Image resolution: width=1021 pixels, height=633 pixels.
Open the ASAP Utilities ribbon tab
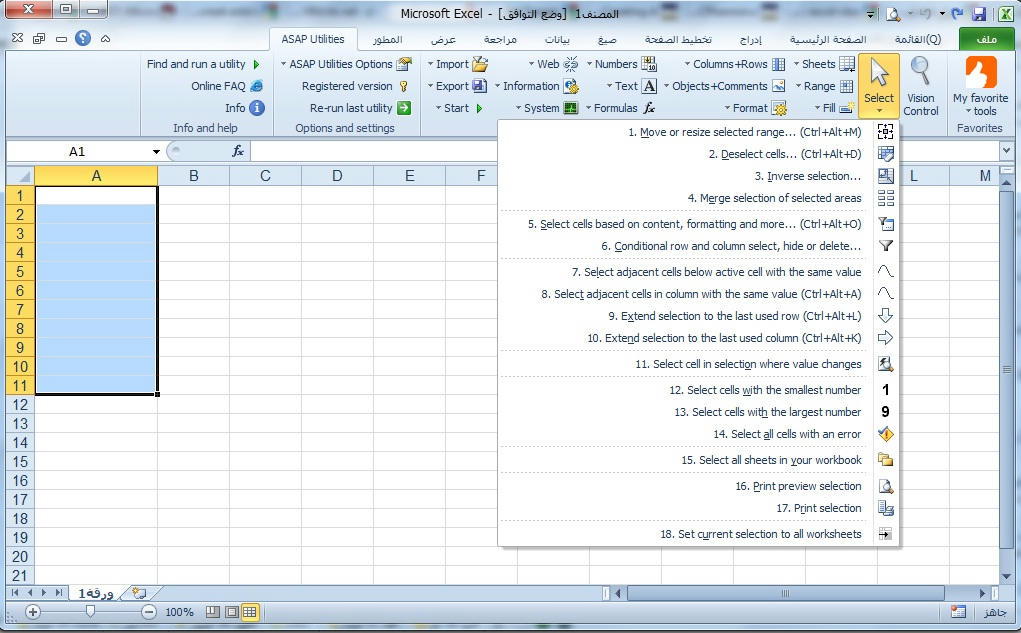click(x=313, y=39)
